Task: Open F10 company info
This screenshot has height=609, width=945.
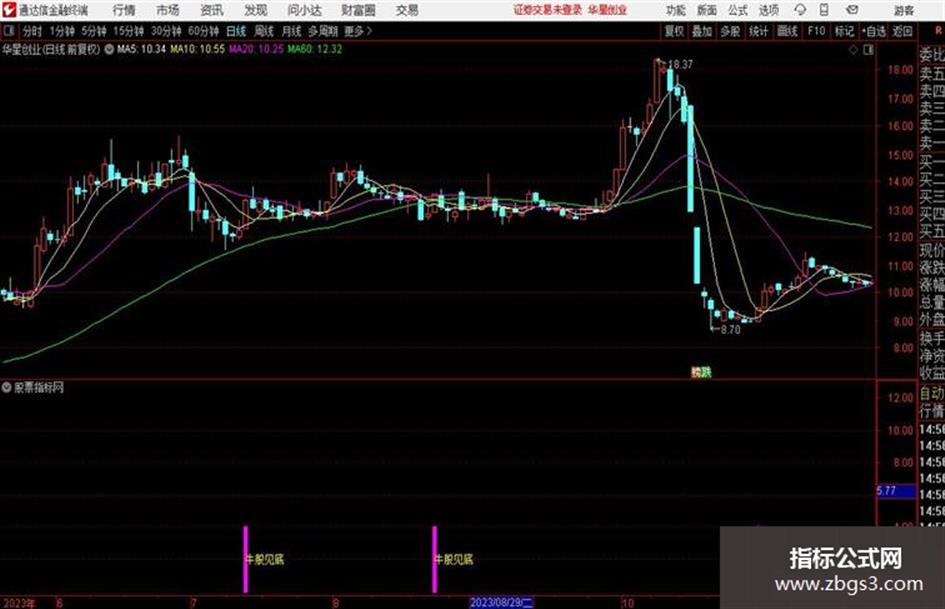Action: click(816, 31)
